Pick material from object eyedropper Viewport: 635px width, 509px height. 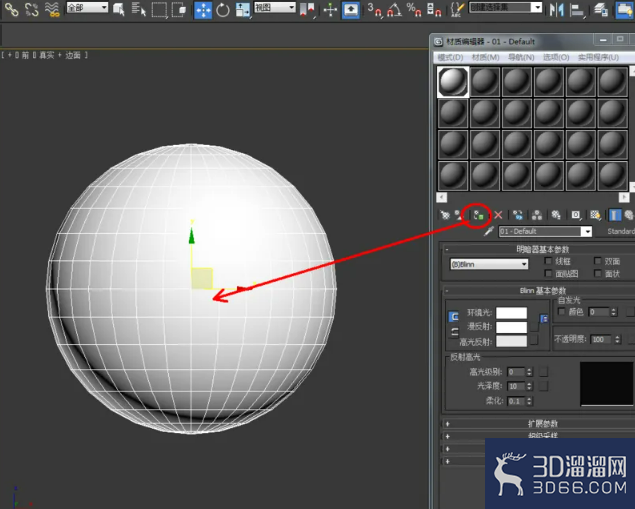point(489,232)
